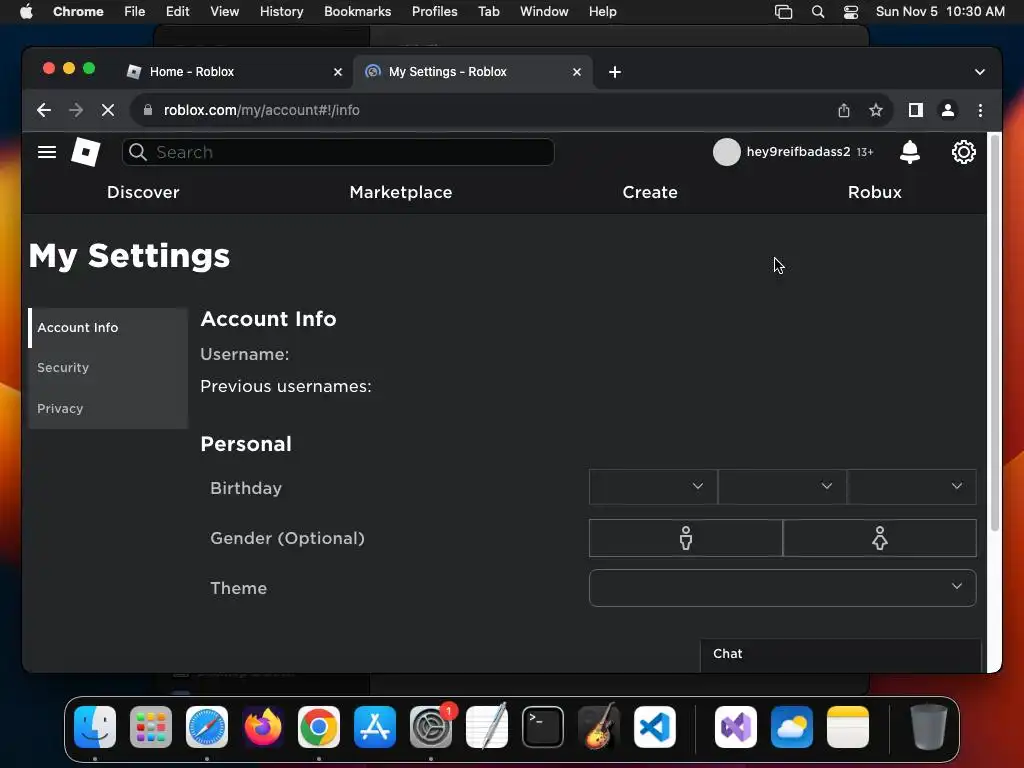Open the Notes app from the Dock

848,727
